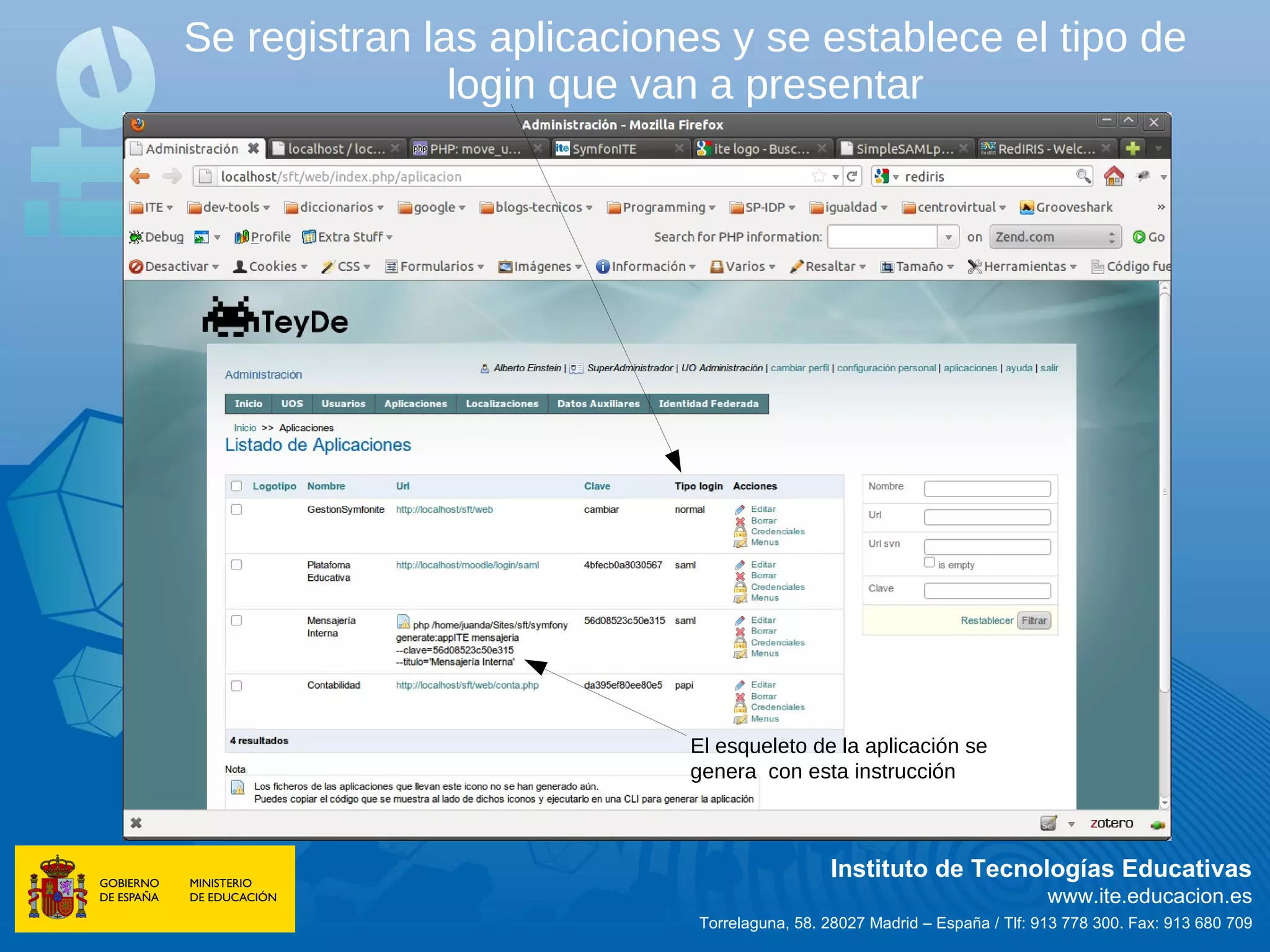
Task: Switch to the RedIRIS - Welc... tab
Action: coord(1047,149)
